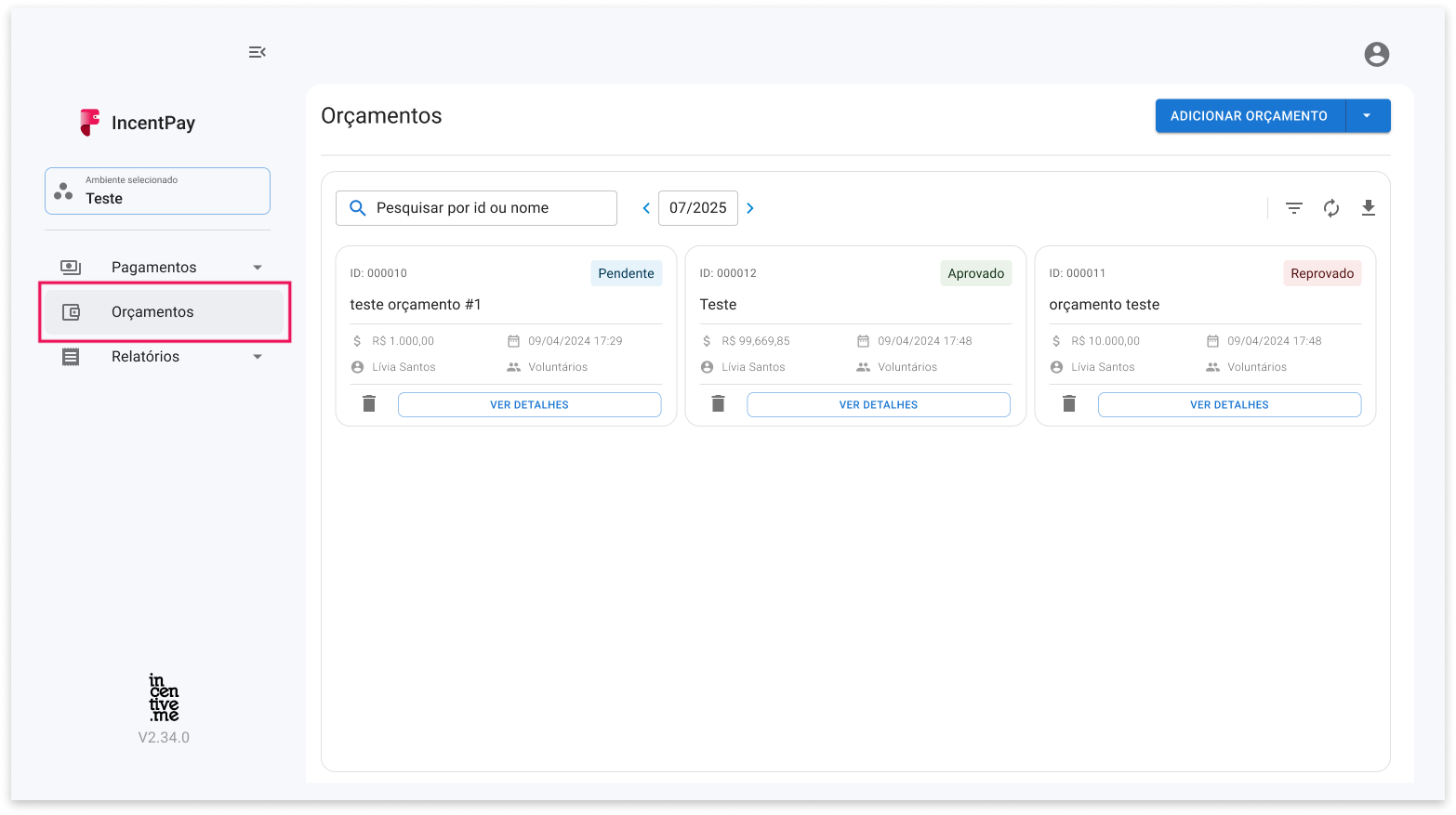Open the user account avatar menu

1376,54
